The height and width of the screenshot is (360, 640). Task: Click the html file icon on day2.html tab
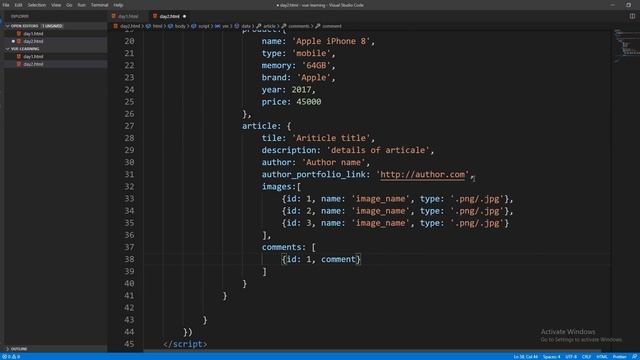coord(155,16)
